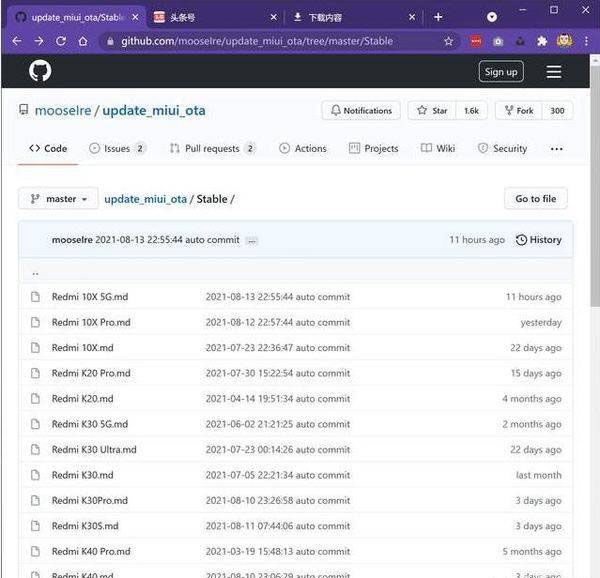600x578 pixels.
Task: Switch to the Issues tab
Action: pyautogui.click(x=117, y=148)
